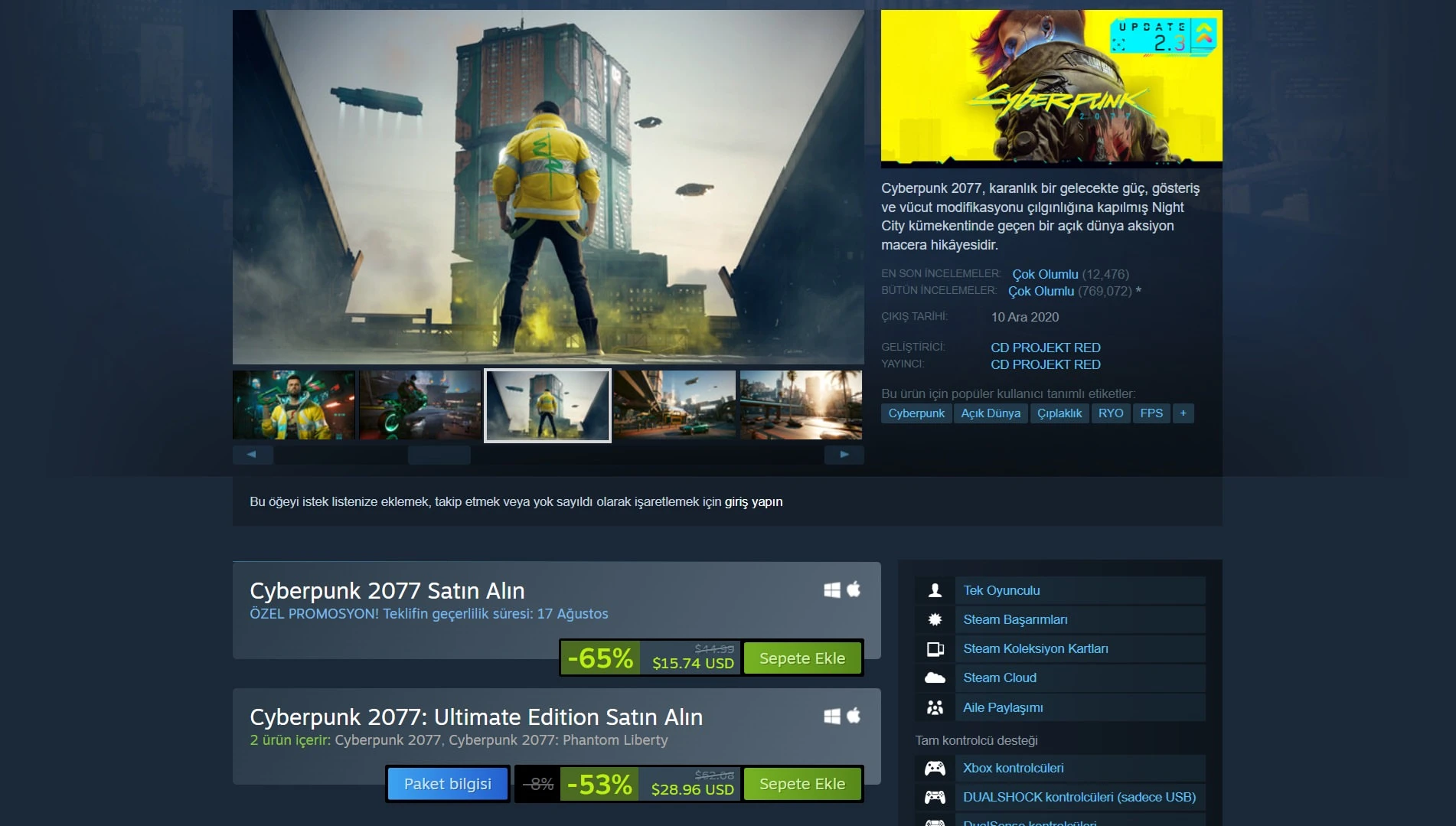This screenshot has width=1456, height=826.
Task: Open the RYO tag
Action: (x=1111, y=413)
